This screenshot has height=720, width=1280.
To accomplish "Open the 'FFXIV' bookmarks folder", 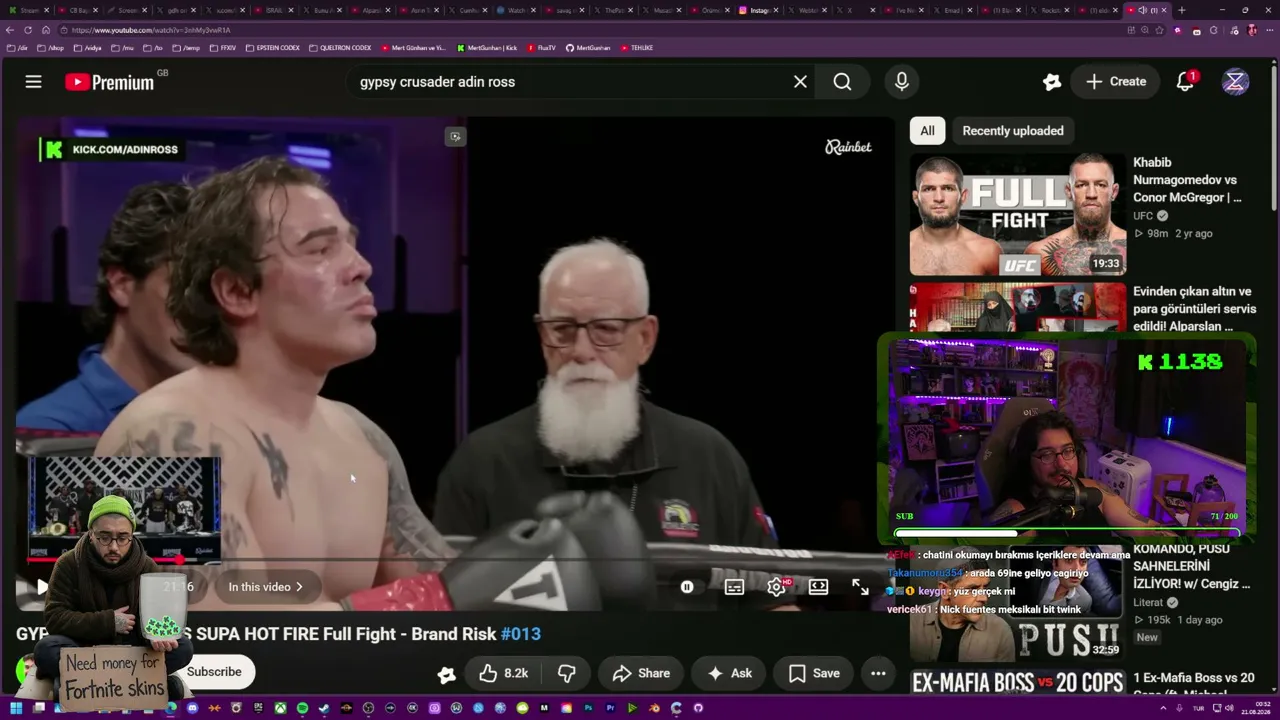I will (x=223, y=47).
